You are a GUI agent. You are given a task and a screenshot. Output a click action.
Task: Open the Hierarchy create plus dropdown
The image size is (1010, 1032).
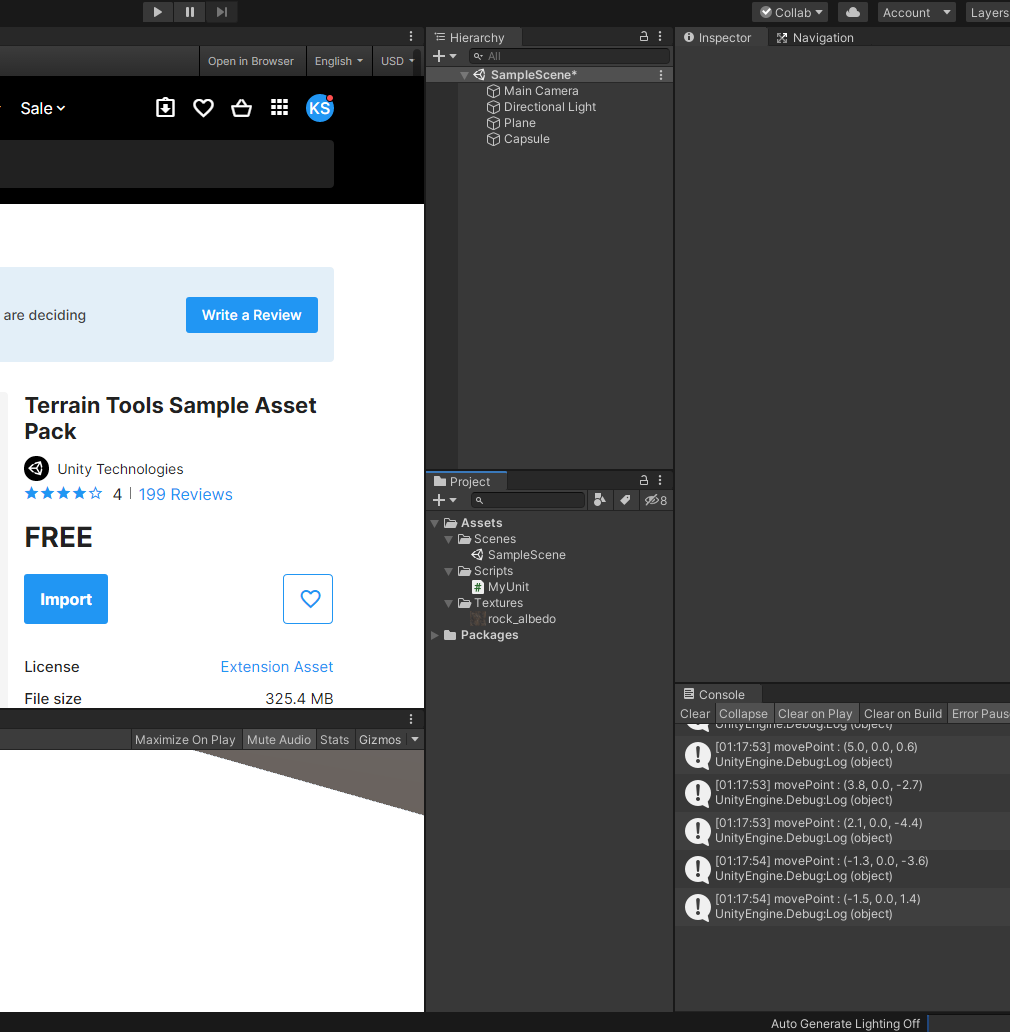[x=445, y=56]
